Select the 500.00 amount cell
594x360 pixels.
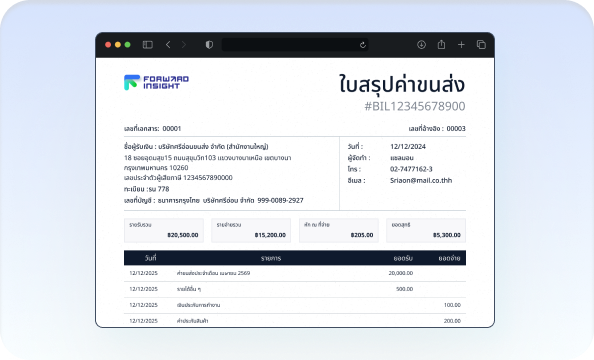tap(405, 289)
